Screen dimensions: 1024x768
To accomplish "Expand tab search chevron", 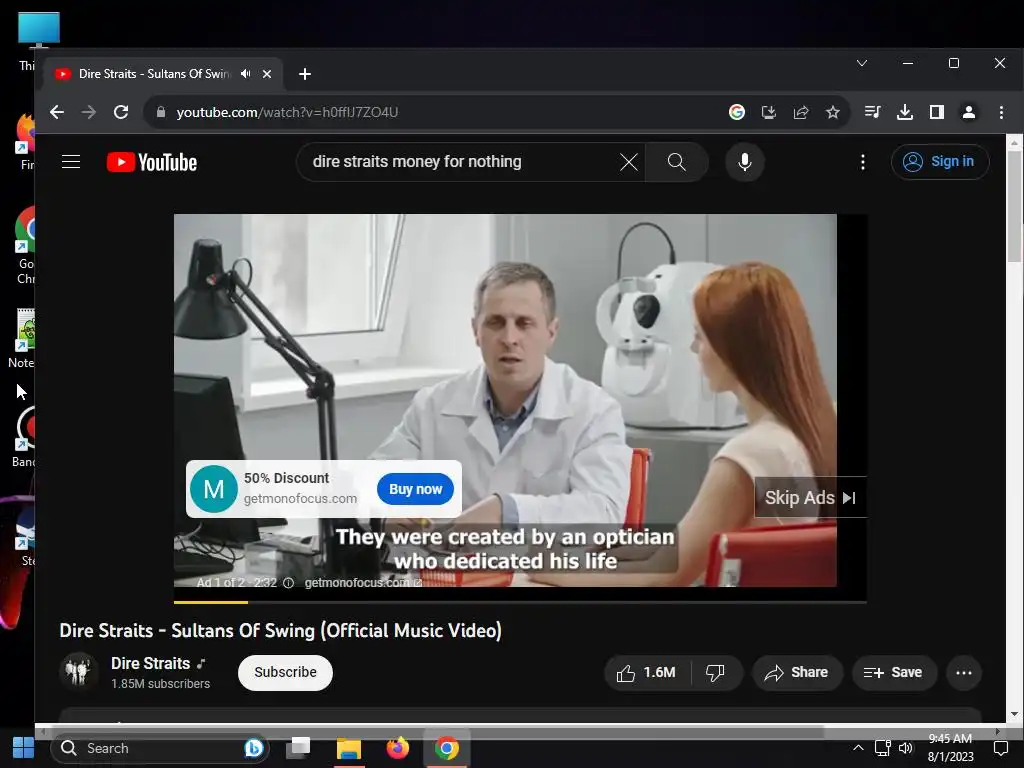I will pos(862,63).
